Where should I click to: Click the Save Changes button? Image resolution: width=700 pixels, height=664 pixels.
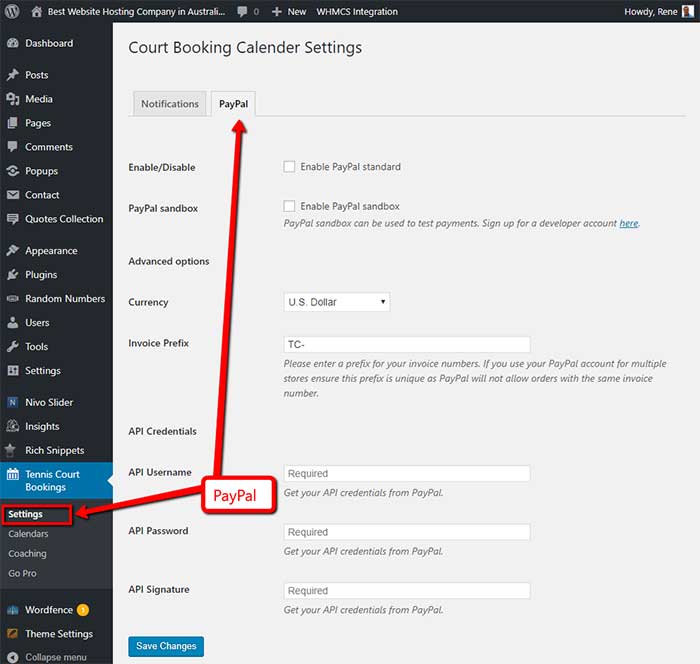(x=166, y=646)
